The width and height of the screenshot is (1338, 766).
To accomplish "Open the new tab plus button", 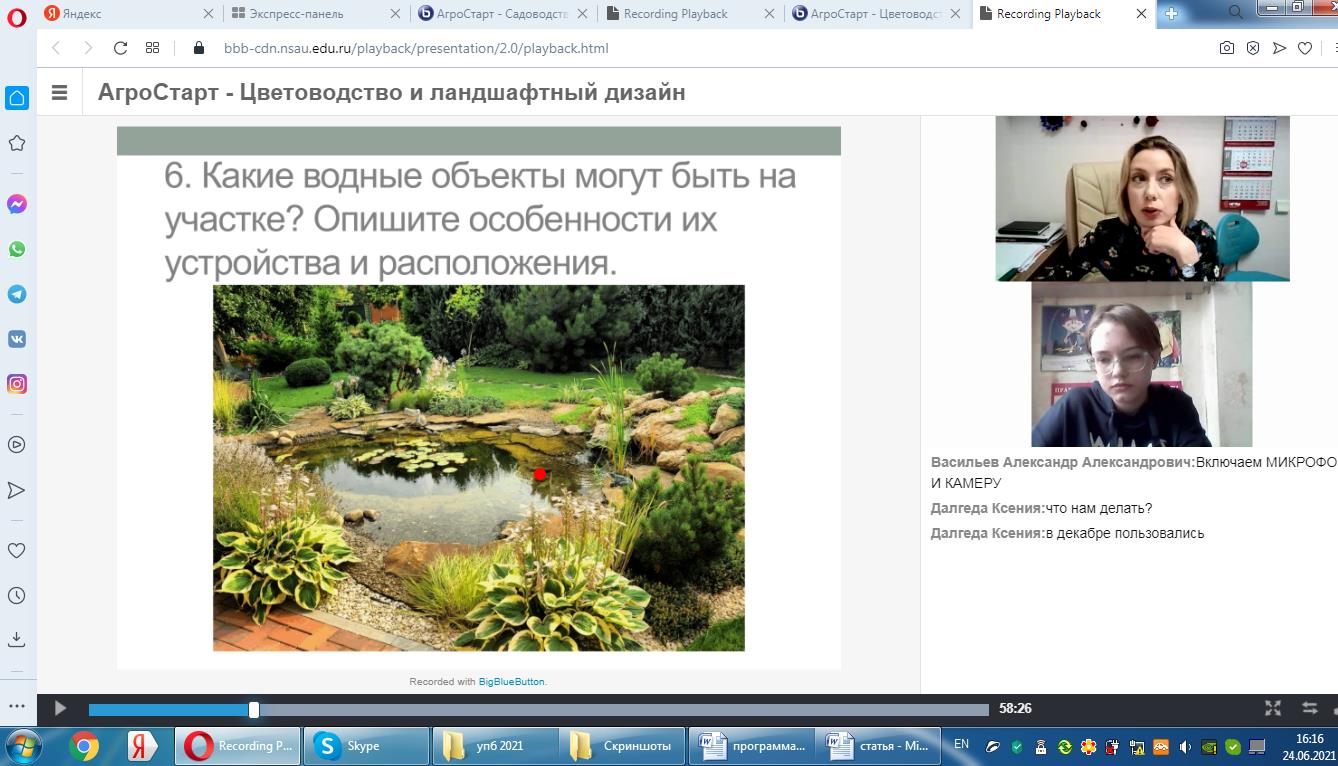I will tap(1171, 14).
